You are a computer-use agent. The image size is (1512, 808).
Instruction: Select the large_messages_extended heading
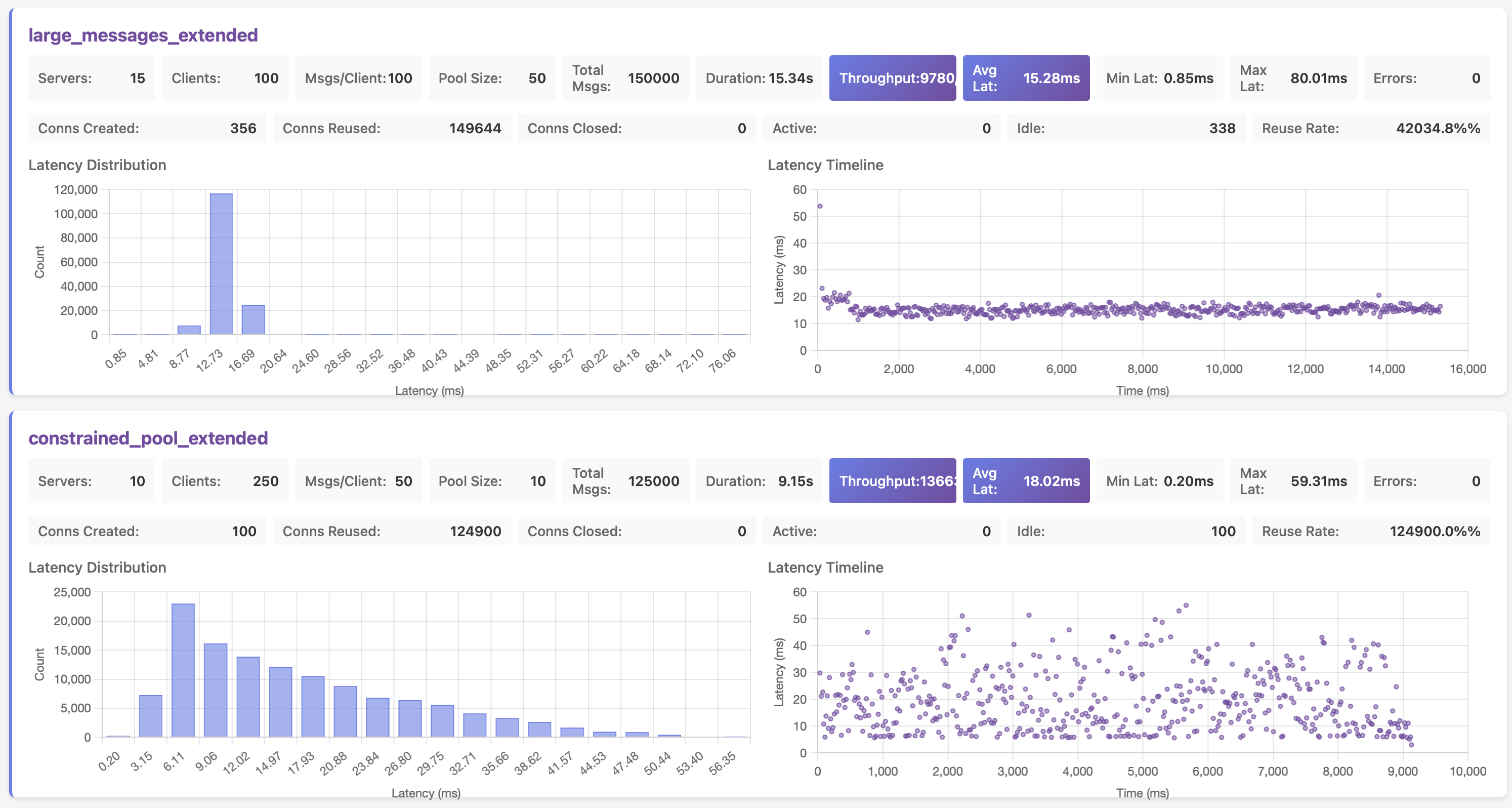[x=143, y=34]
